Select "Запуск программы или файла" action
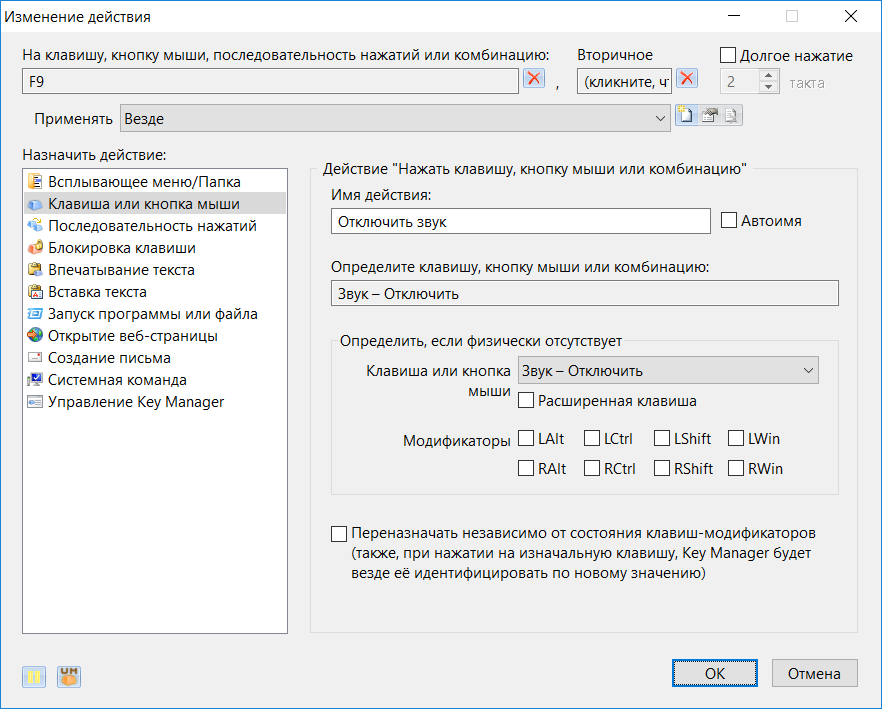882x709 pixels. tap(152, 314)
